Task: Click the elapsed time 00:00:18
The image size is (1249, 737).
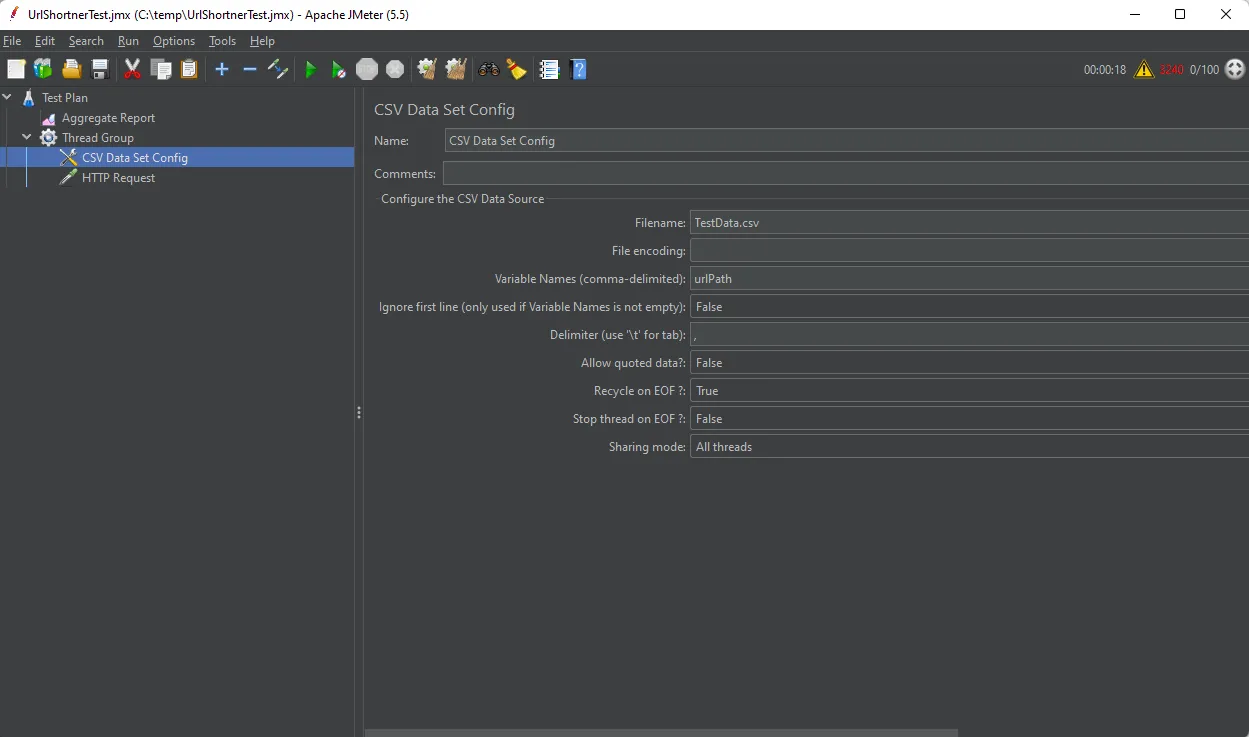Action: pos(1105,70)
